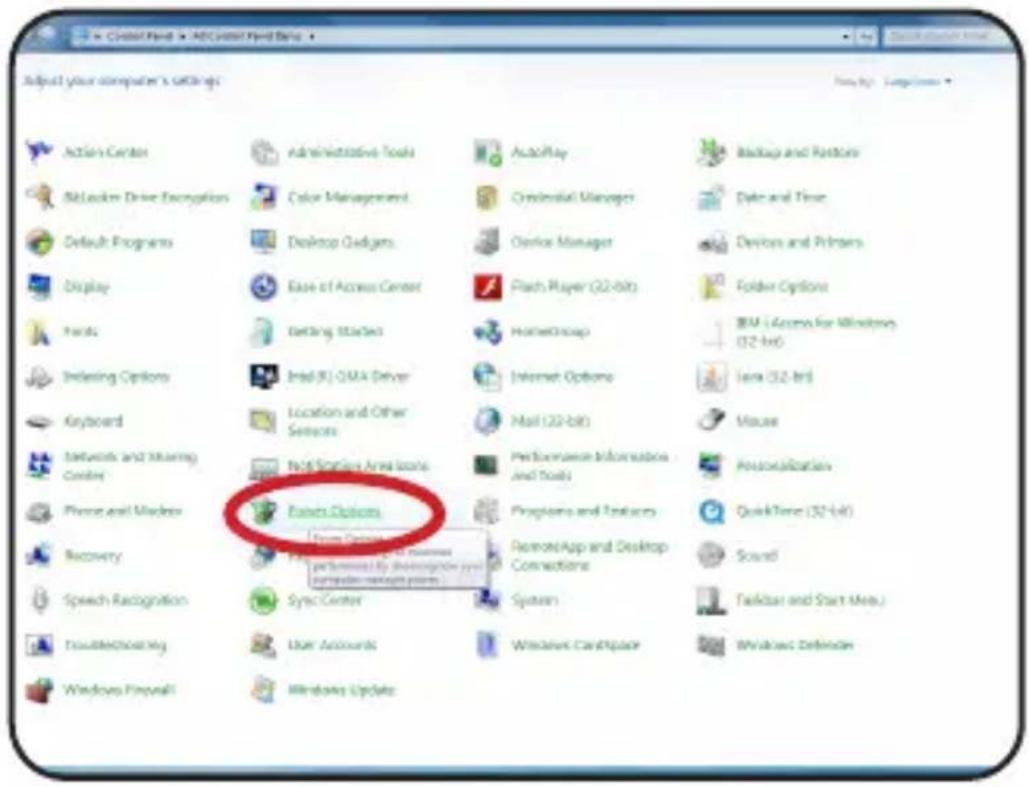This screenshot has width=1029, height=787.
Task: Open Date and Time icon
Action: click(x=712, y=197)
